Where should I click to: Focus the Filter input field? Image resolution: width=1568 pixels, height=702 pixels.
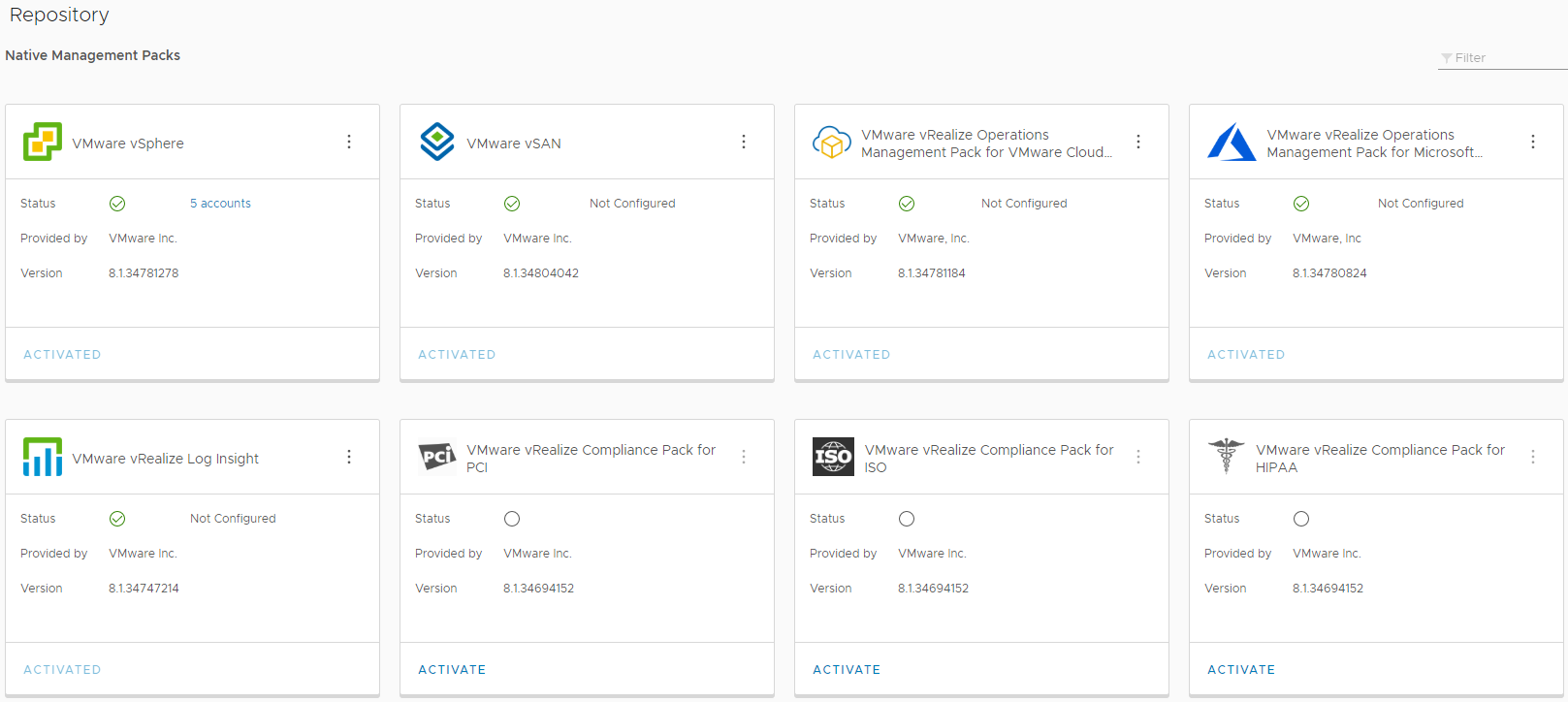click(1503, 58)
